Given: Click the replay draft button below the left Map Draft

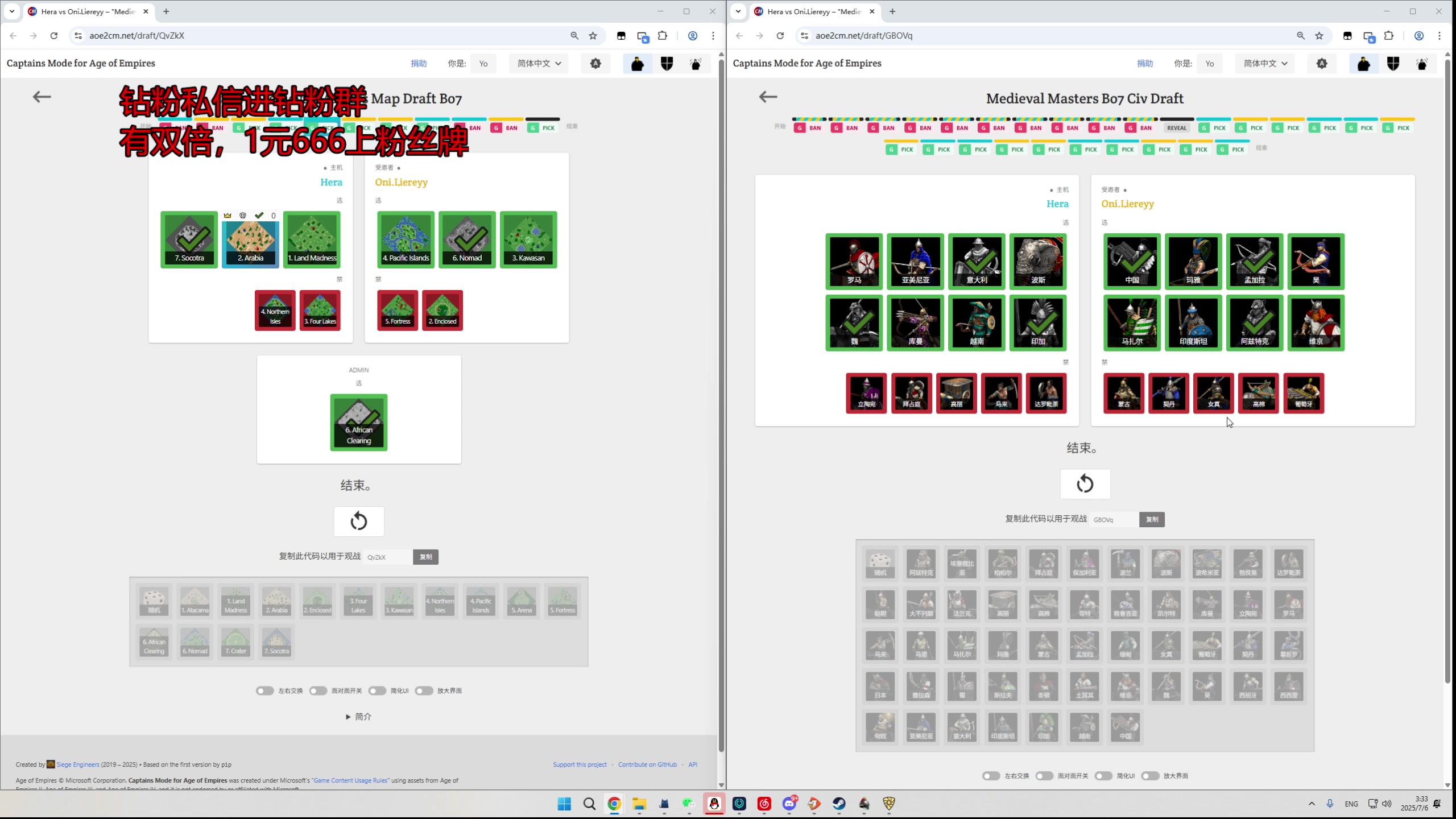Looking at the screenshot, I should click(359, 521).
